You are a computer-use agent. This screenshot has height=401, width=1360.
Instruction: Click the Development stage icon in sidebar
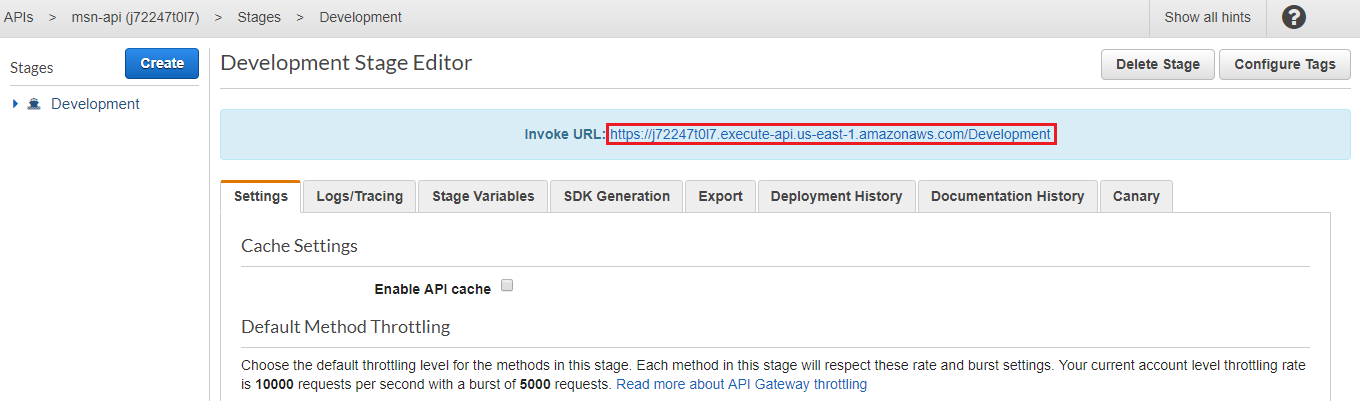coord(34,104)
